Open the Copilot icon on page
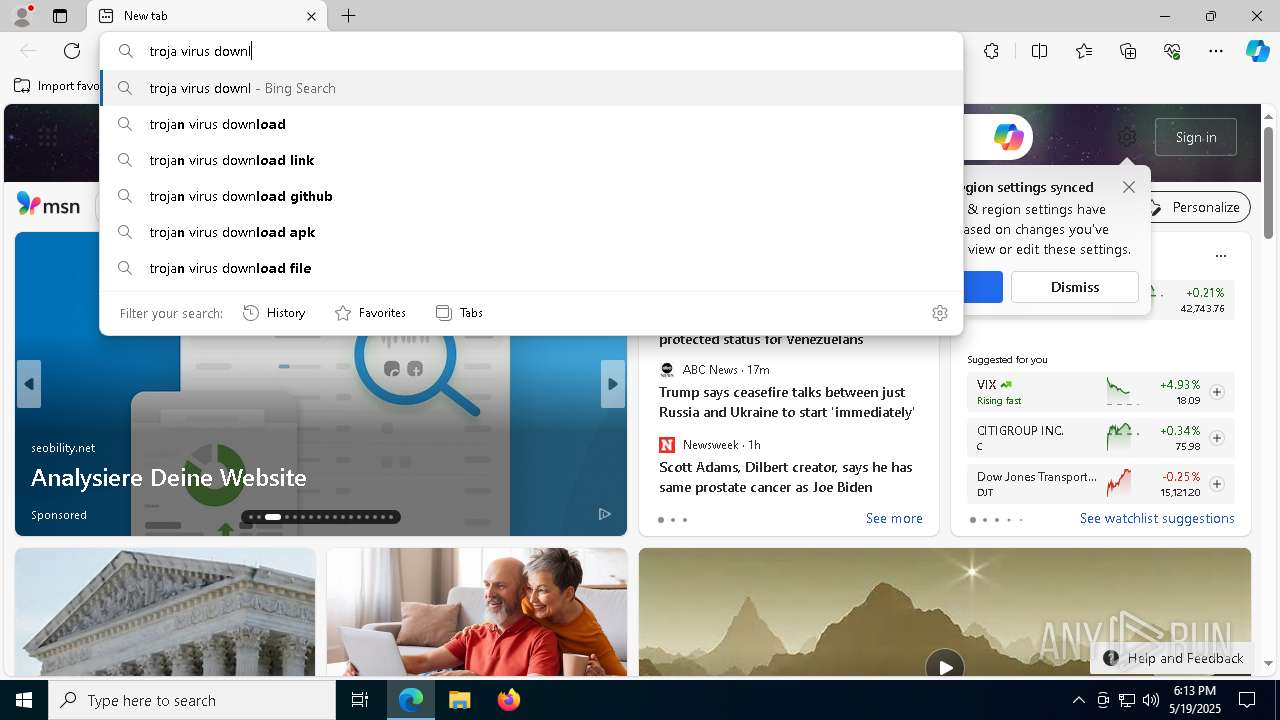 coord(1008,137)
